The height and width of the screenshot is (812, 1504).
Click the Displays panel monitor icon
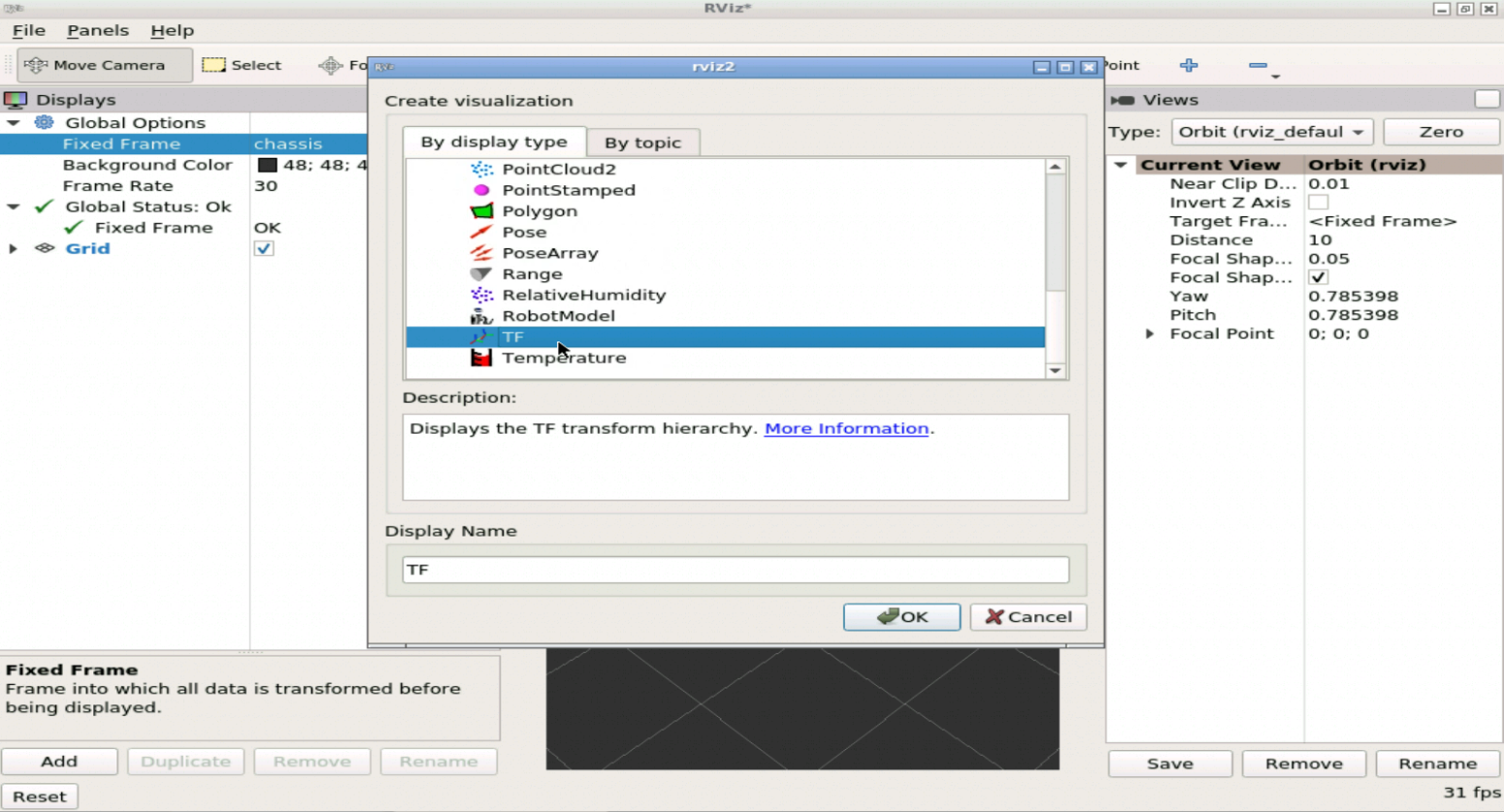point(16,100)
